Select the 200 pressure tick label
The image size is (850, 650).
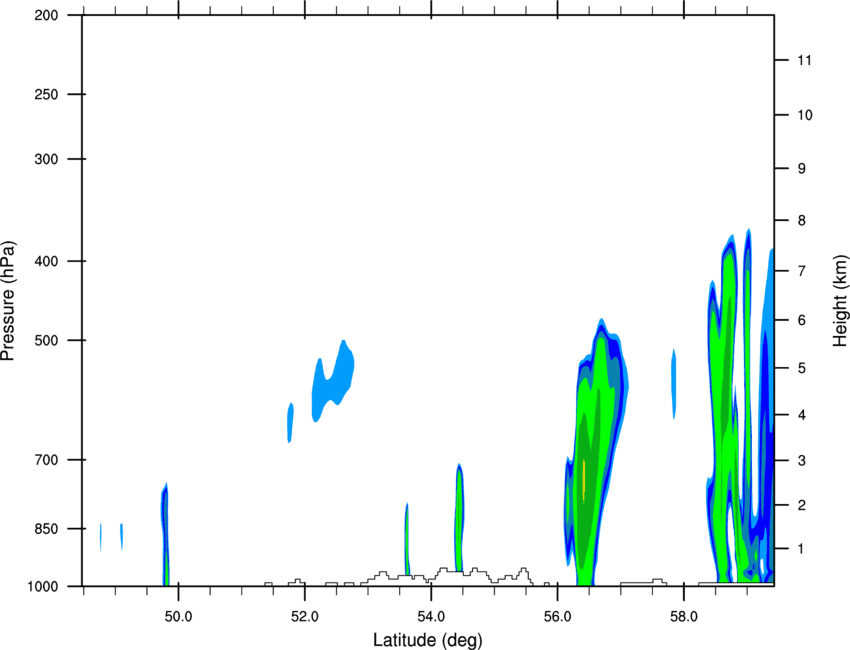coord(46,15)
